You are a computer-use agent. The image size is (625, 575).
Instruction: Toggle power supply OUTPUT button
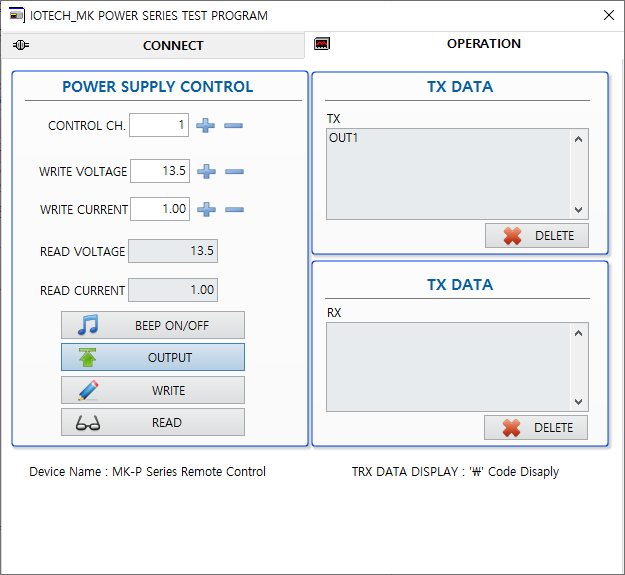pyautogui.click(x=152, y=357)
